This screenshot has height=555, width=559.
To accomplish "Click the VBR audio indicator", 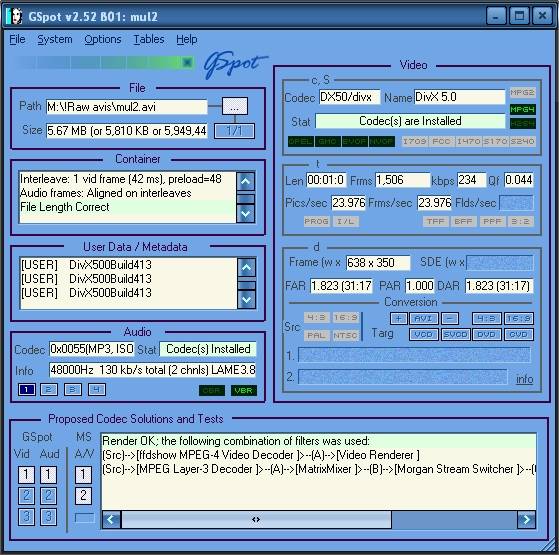I will 243,390.
